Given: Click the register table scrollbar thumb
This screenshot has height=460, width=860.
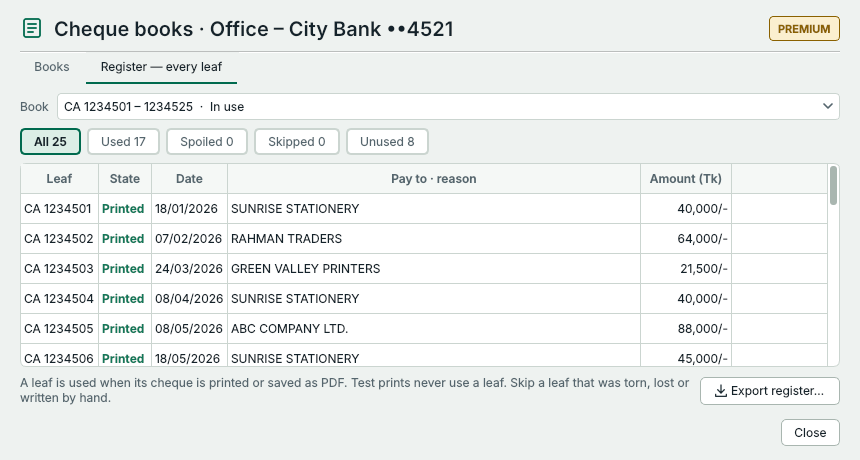Looking at the screenshot, I should [834, 185].
